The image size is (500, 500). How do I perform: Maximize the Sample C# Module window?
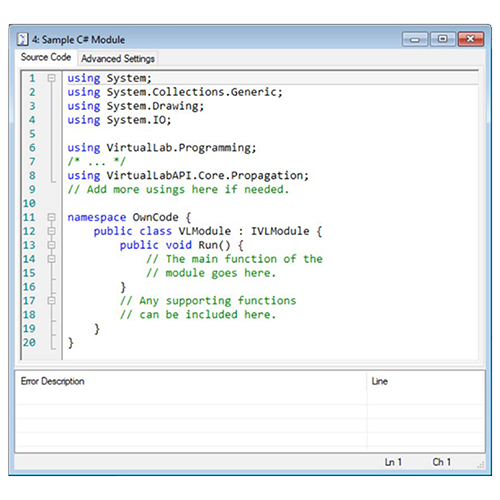(442, 39)
